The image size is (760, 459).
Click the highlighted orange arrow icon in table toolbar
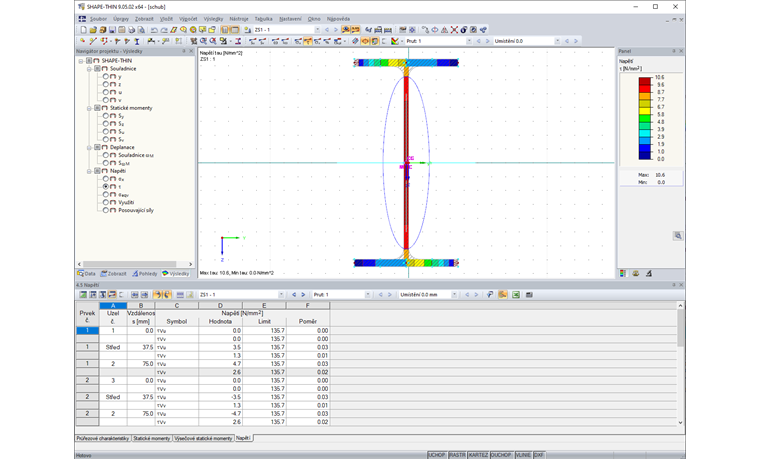pyautogui.click(x=156, y=295)
